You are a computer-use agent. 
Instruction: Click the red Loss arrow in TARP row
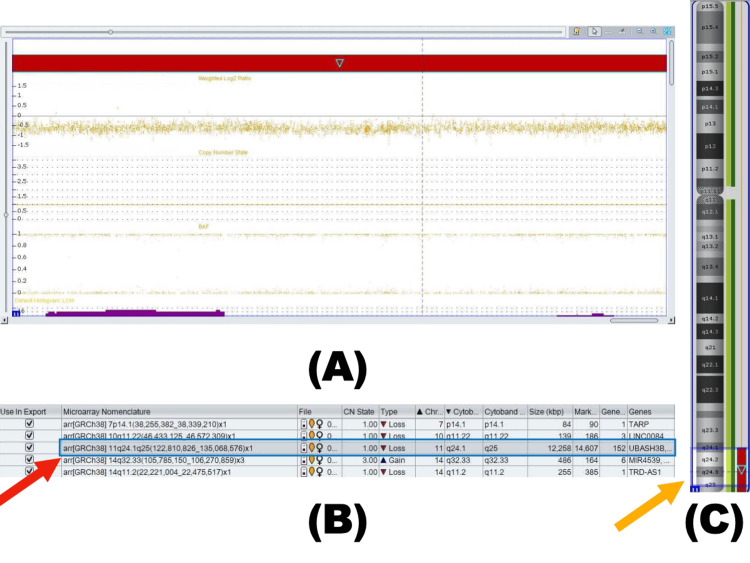pyautogui.click(x=383, y=424)
